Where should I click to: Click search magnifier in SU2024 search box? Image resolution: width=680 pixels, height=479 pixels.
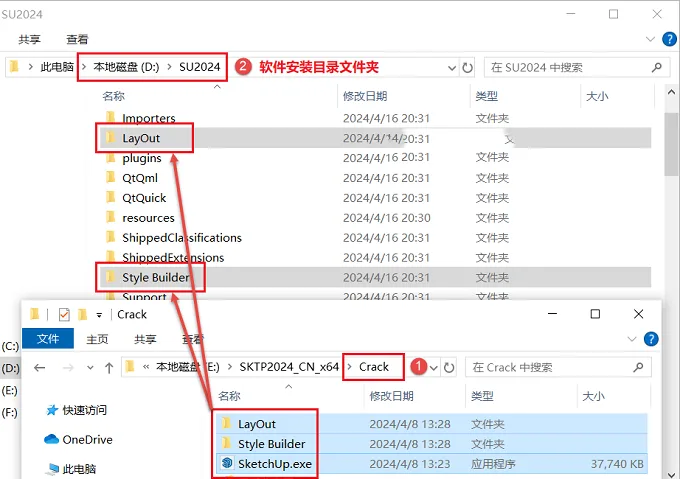coord(657,67)
